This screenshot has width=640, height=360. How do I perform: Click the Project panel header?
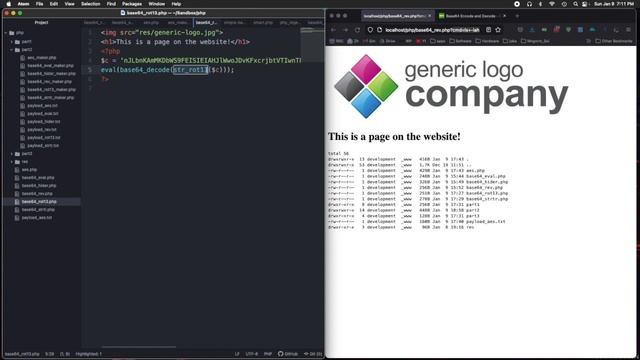point(41,22)
